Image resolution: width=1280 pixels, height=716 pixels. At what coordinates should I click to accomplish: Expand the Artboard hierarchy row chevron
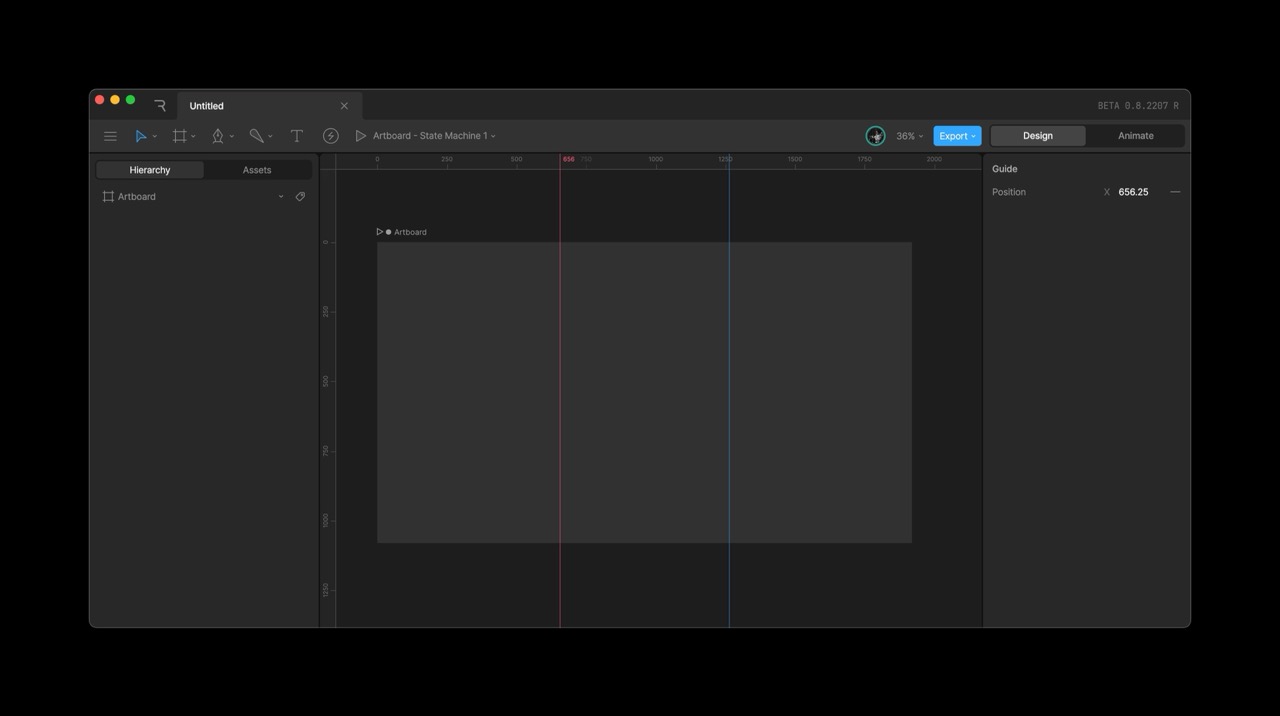click(x=281, y=197)
